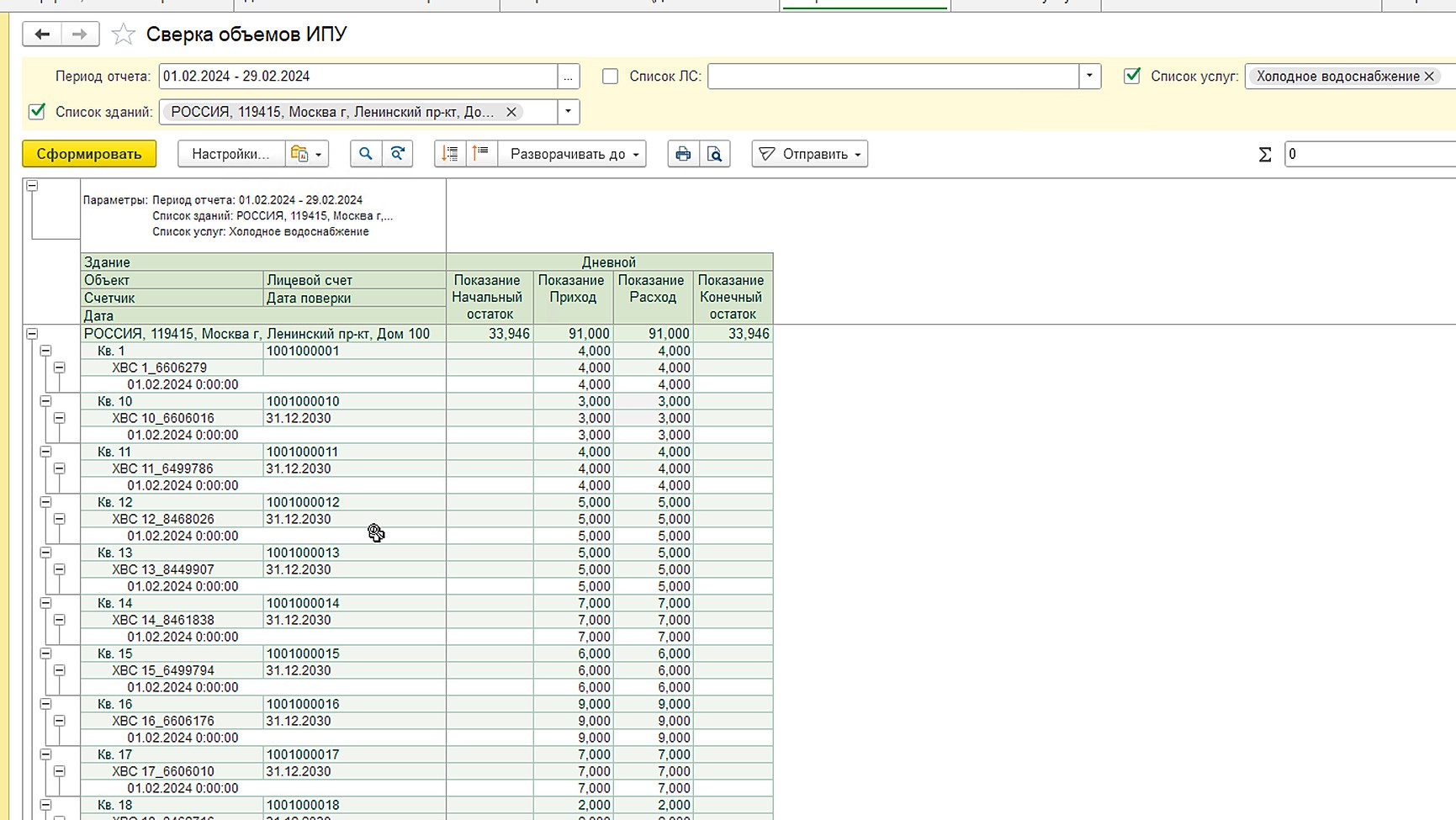Select the meter cell ХВС 15_6499794
This screenshot has width=1456, height=820.
click(x=172, y=670)
